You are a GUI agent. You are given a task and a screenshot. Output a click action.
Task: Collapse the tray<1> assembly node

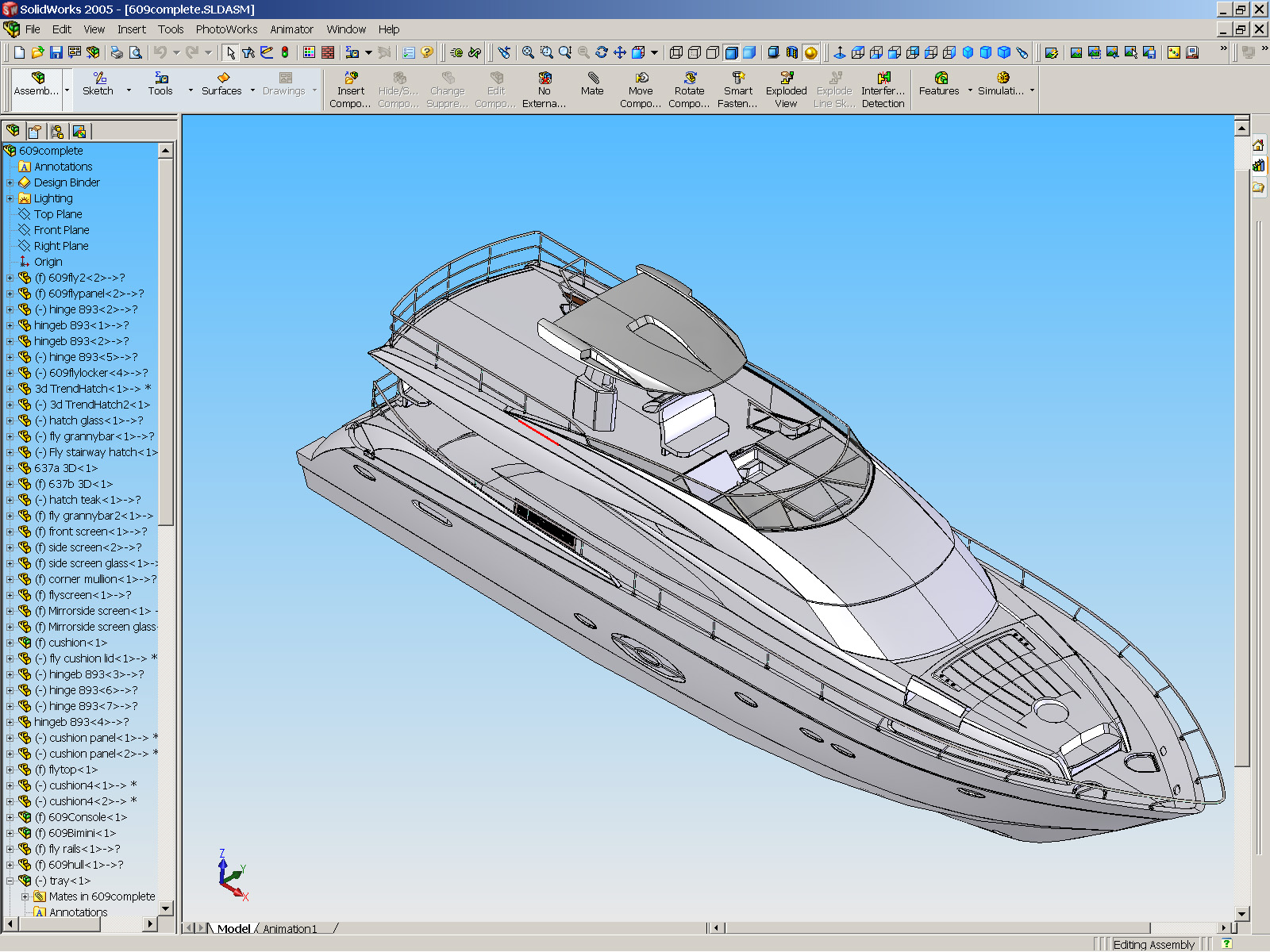[8, 881]
